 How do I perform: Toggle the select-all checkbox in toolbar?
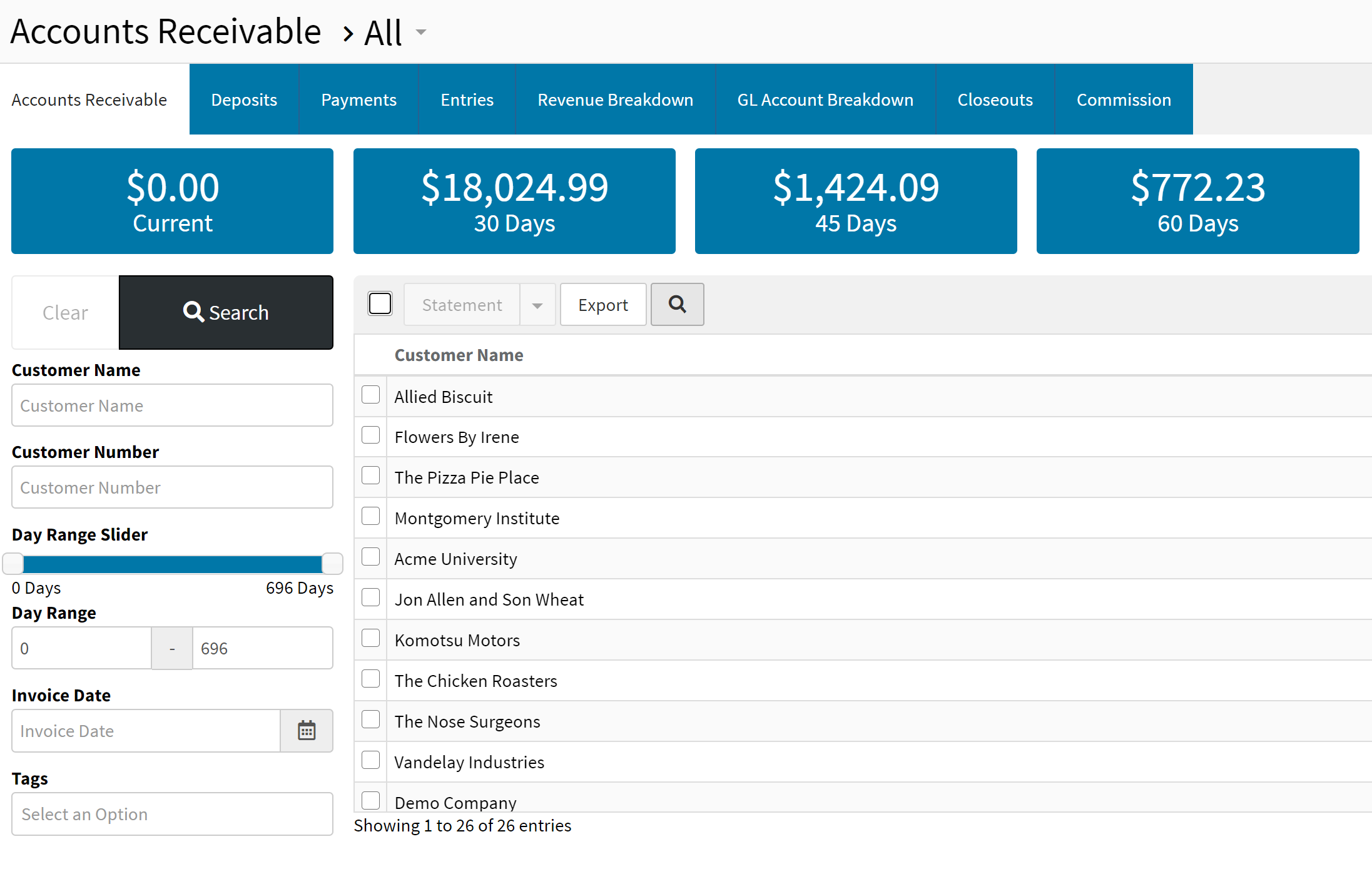coord(380,304)
